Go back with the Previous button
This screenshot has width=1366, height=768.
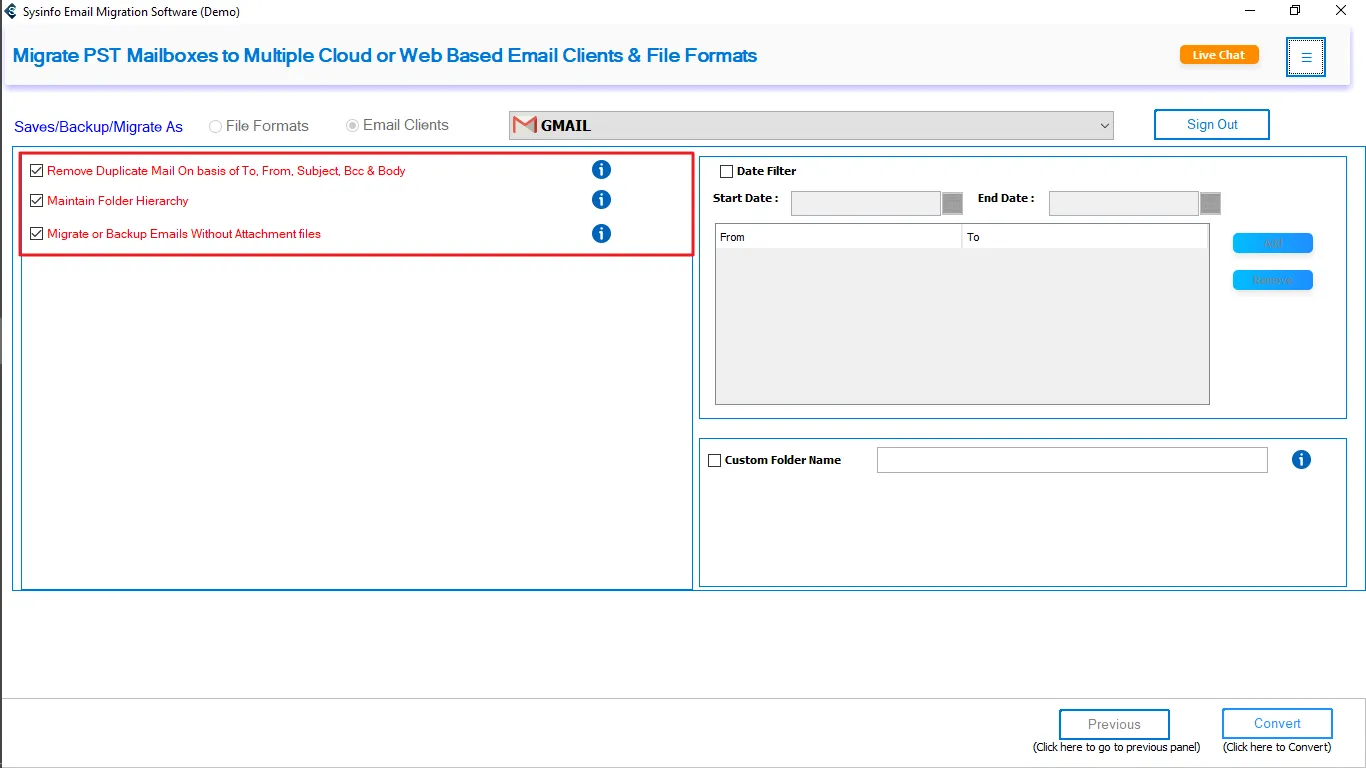click(x=1114, y=724)
